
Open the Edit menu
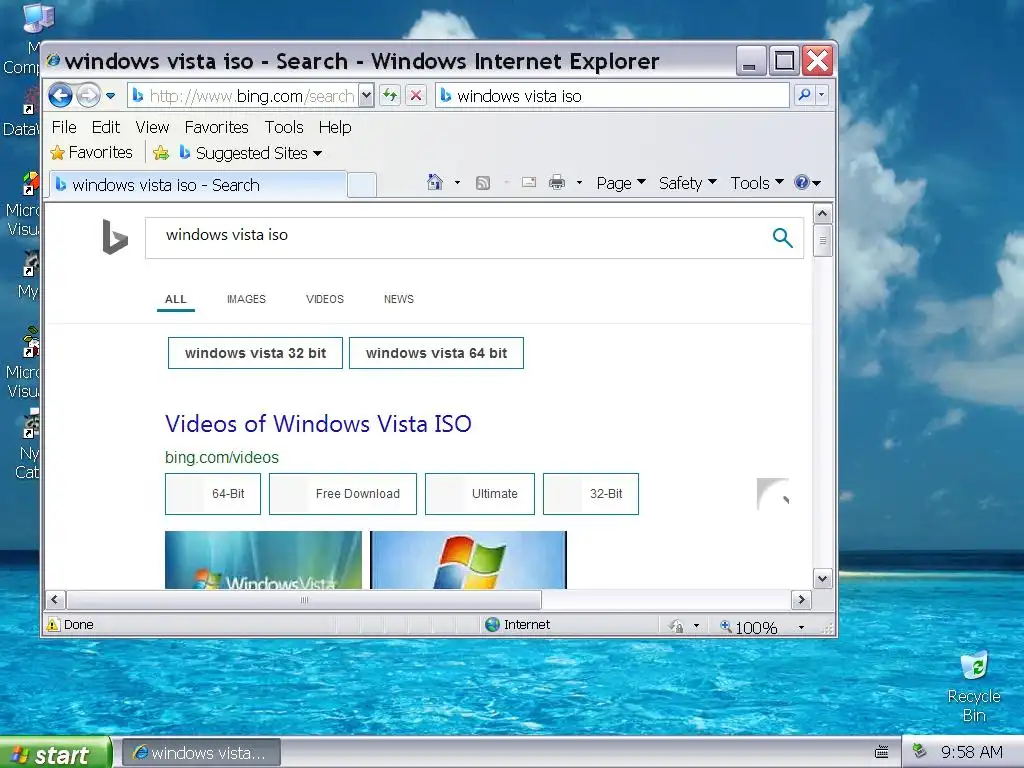tap(105, 127)
